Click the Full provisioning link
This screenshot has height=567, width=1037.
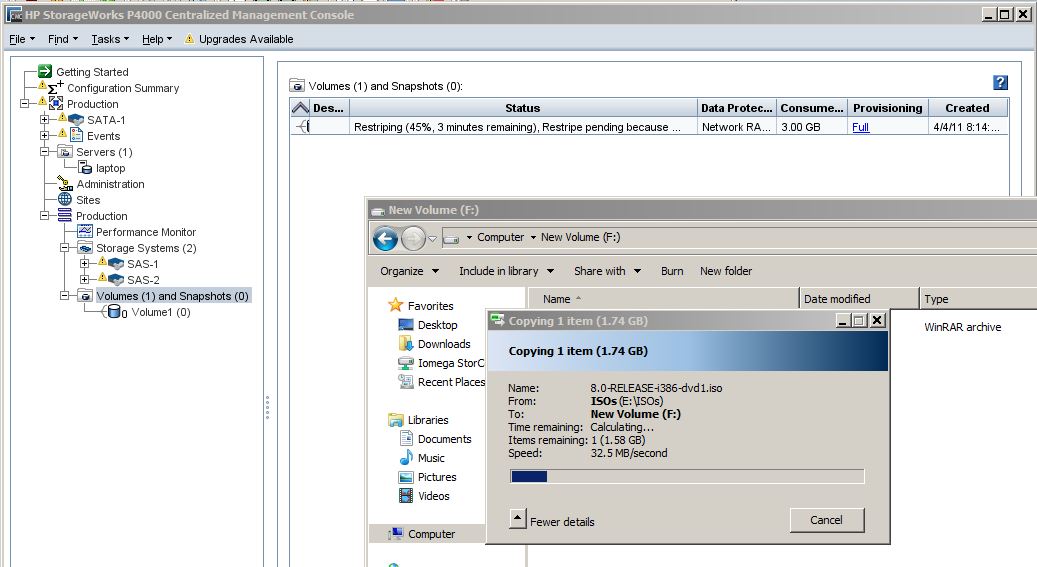coord(860,127)
